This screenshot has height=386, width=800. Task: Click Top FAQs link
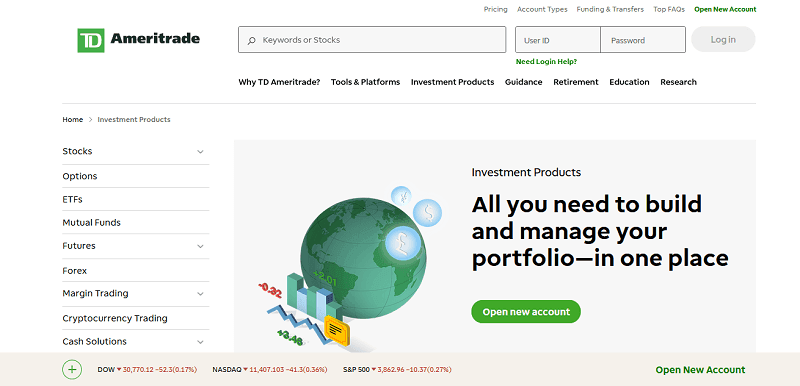[669, 9]
